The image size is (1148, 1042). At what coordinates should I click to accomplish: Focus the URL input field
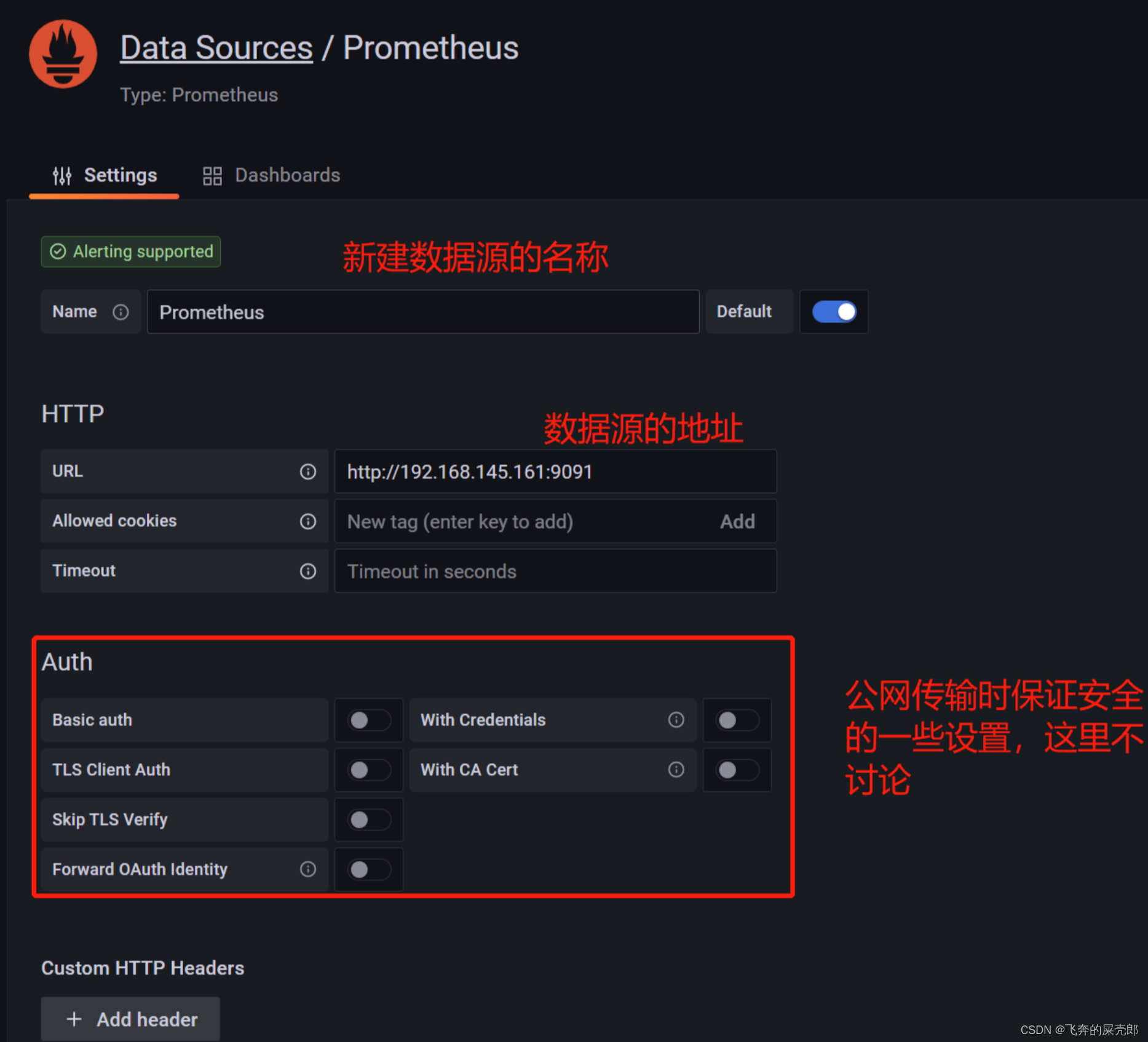(x=555, y=472)
